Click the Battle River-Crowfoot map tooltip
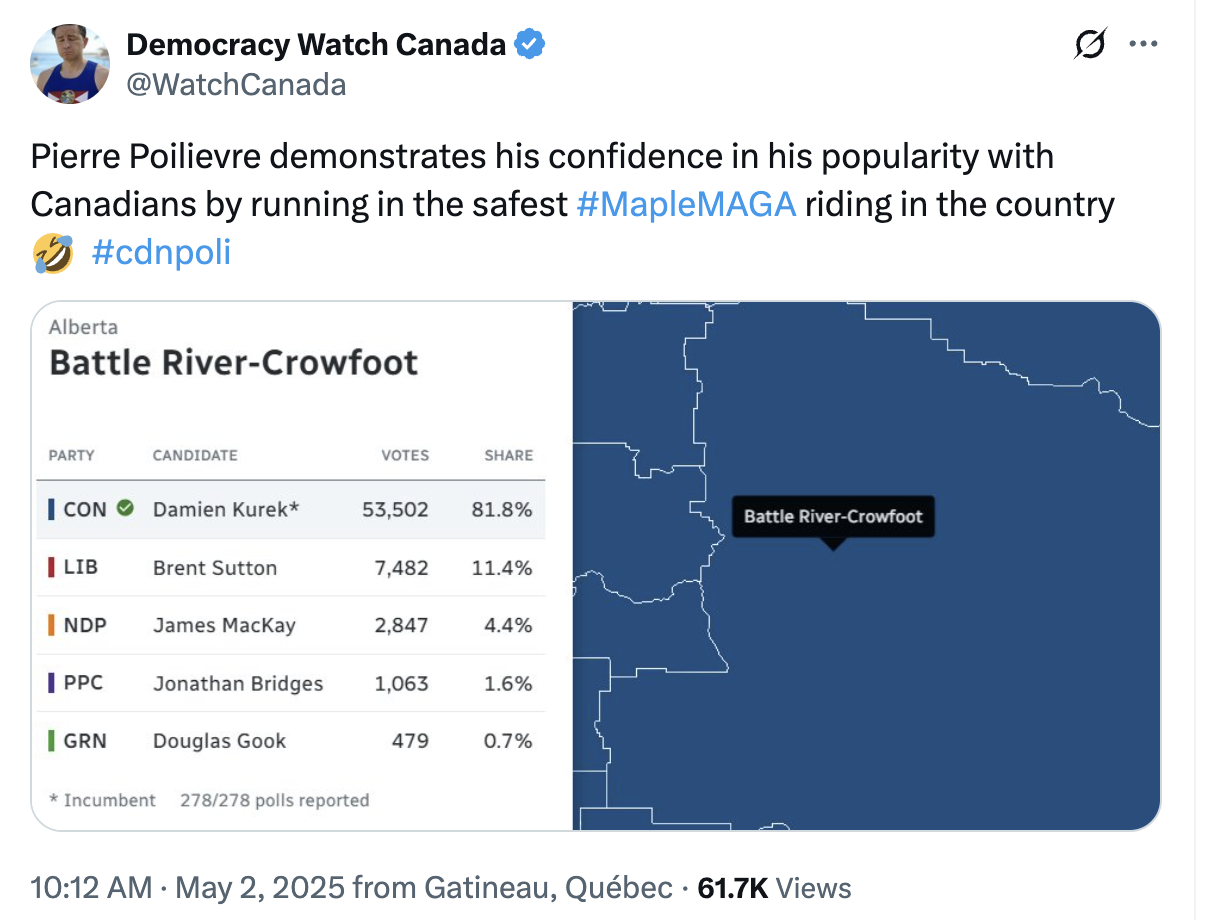 [x=833, y=517]
